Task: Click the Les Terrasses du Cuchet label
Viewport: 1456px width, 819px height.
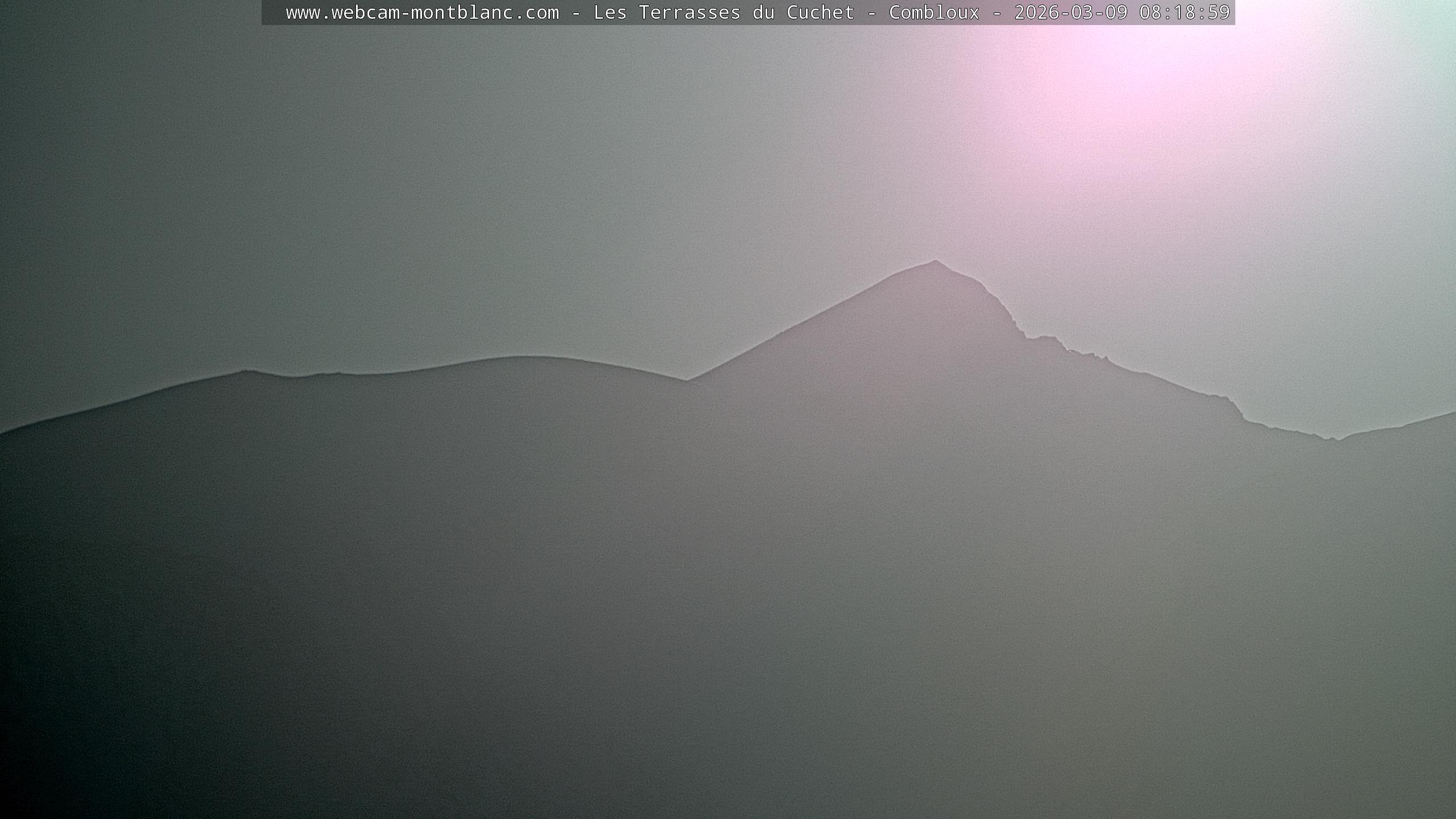Action: (723, 13)
